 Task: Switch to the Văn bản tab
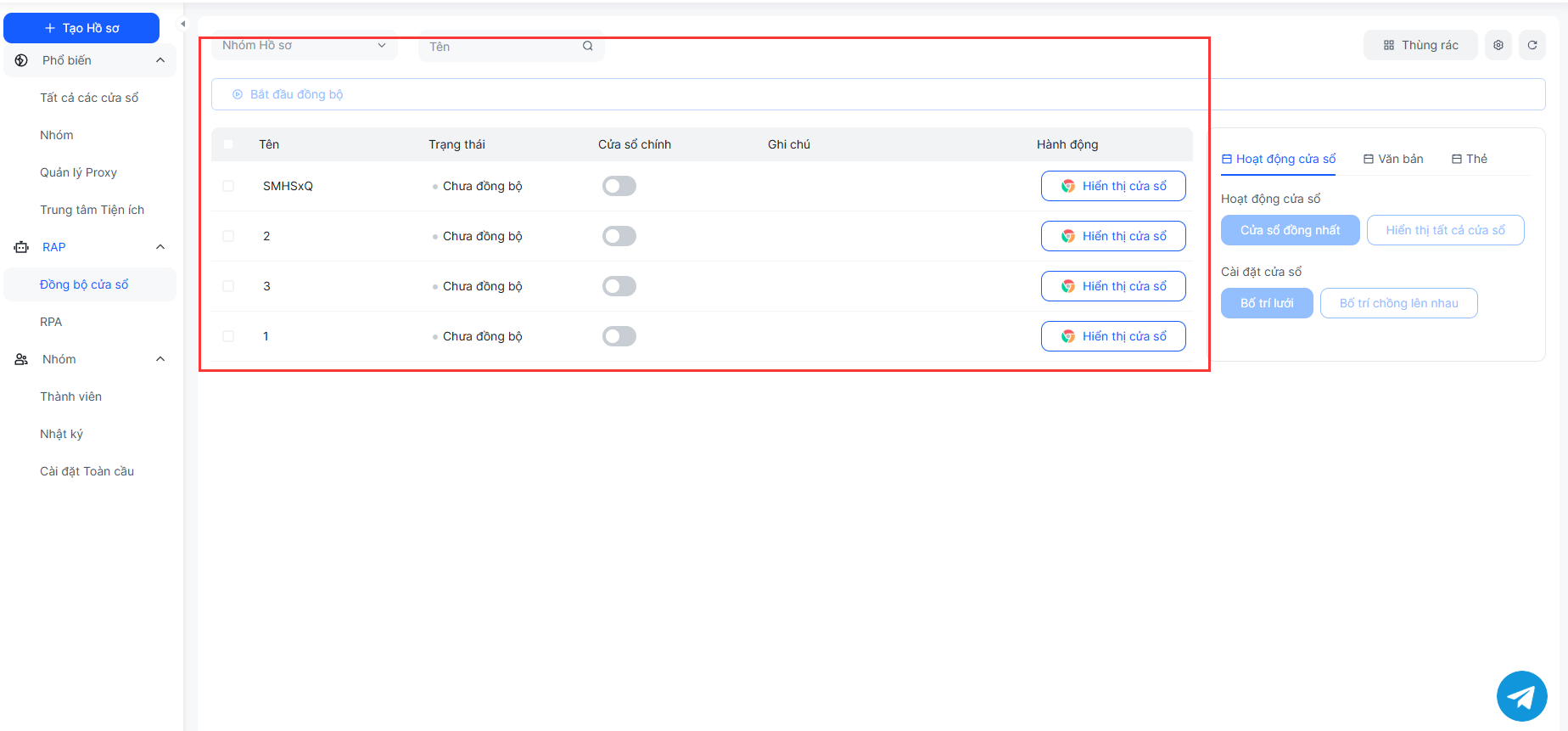[1393, 159]
